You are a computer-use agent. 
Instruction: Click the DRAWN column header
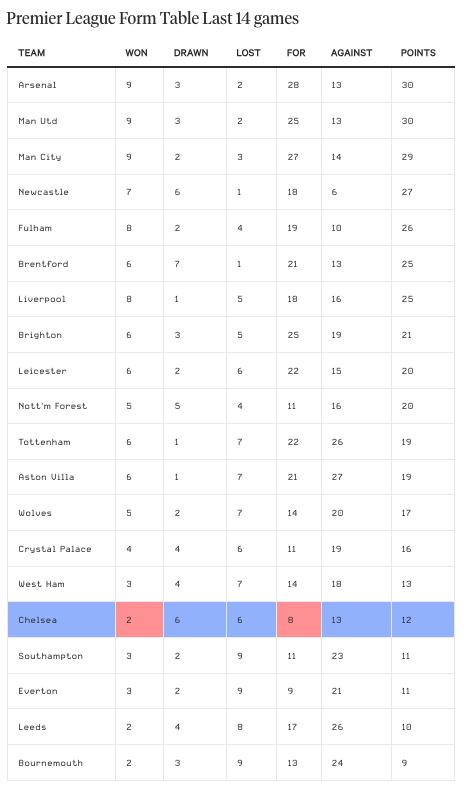click(191, 53)
